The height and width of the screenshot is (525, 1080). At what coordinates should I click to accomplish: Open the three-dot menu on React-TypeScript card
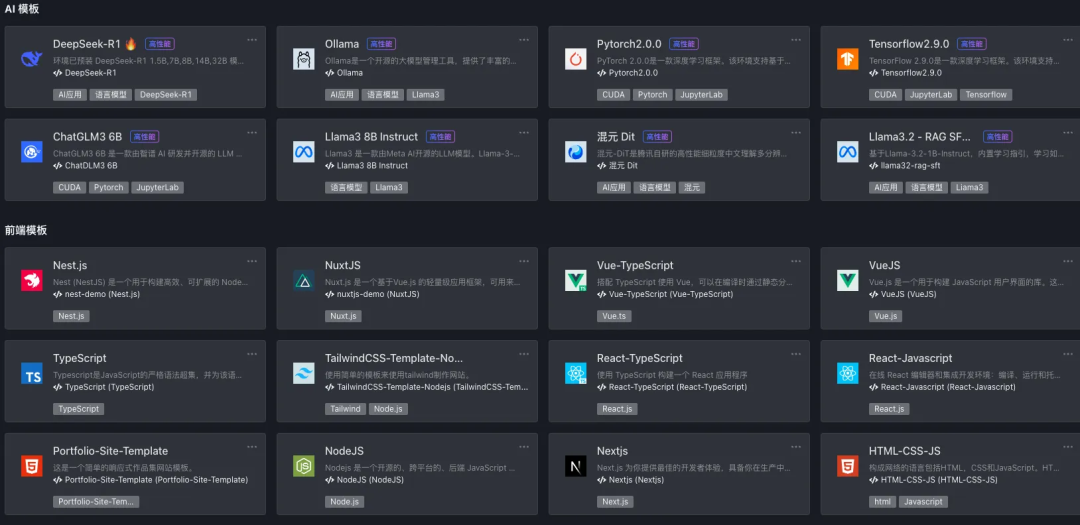point(796,353)
